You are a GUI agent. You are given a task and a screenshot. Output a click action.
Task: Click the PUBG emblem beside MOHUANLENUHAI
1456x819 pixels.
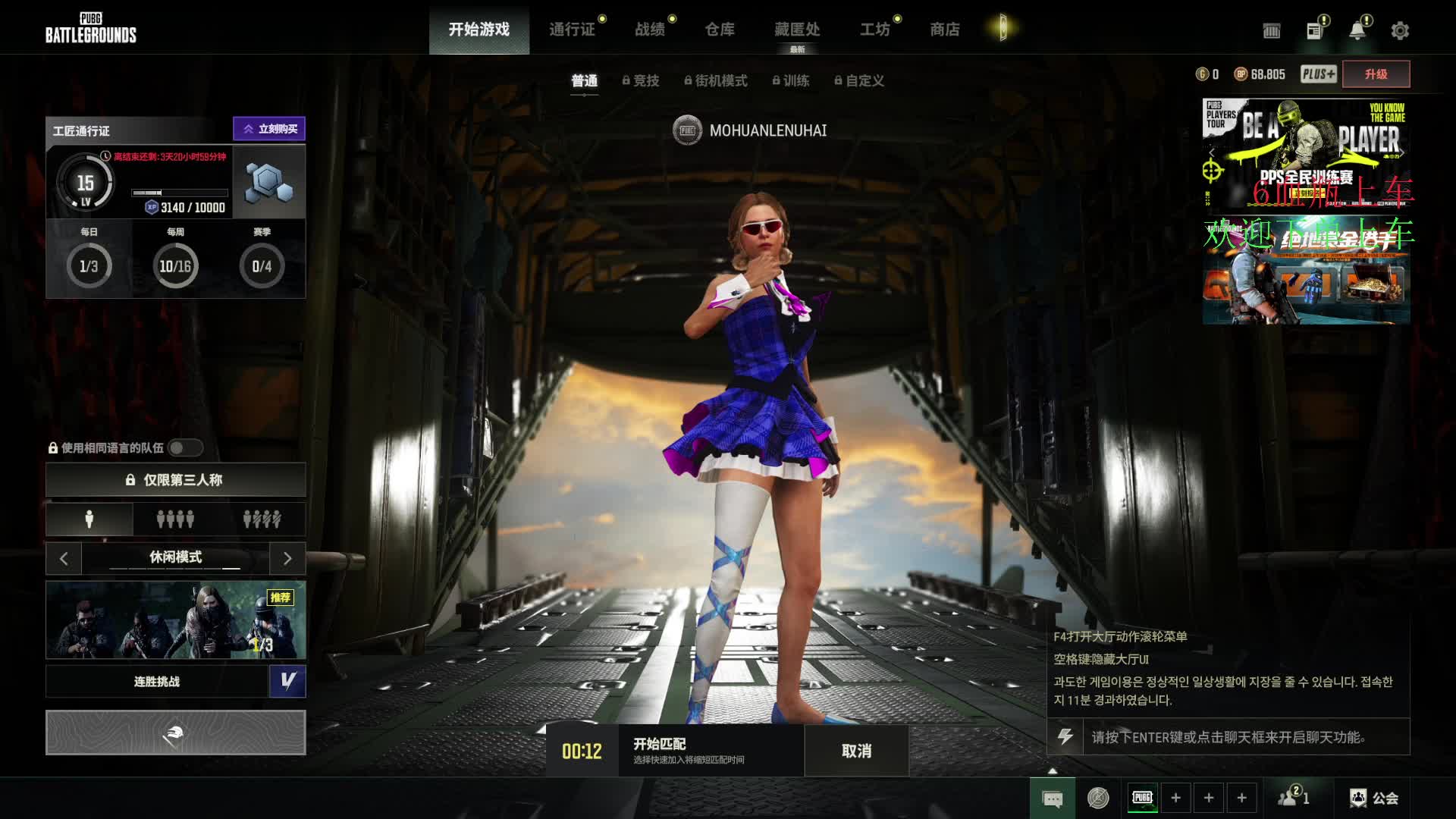point(687,130)
